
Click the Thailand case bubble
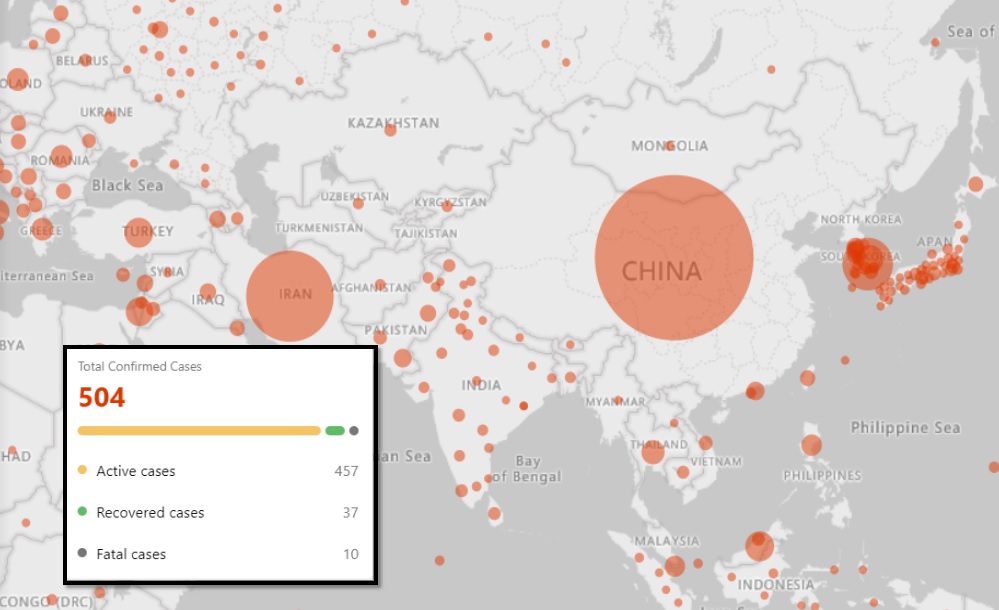point(653,453)
